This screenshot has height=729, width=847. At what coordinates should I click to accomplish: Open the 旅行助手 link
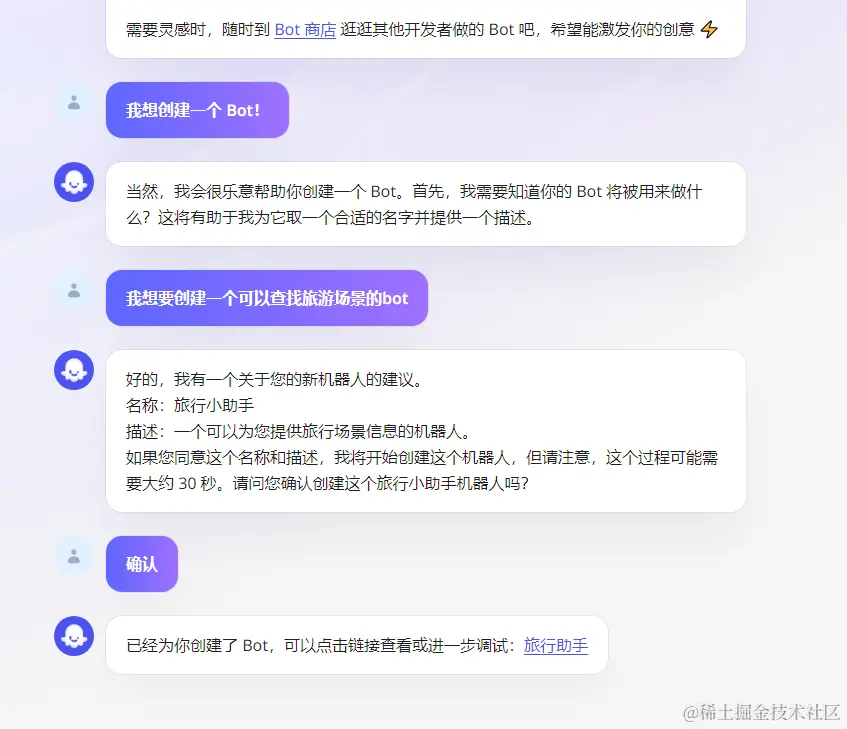(x=555, y=645)
